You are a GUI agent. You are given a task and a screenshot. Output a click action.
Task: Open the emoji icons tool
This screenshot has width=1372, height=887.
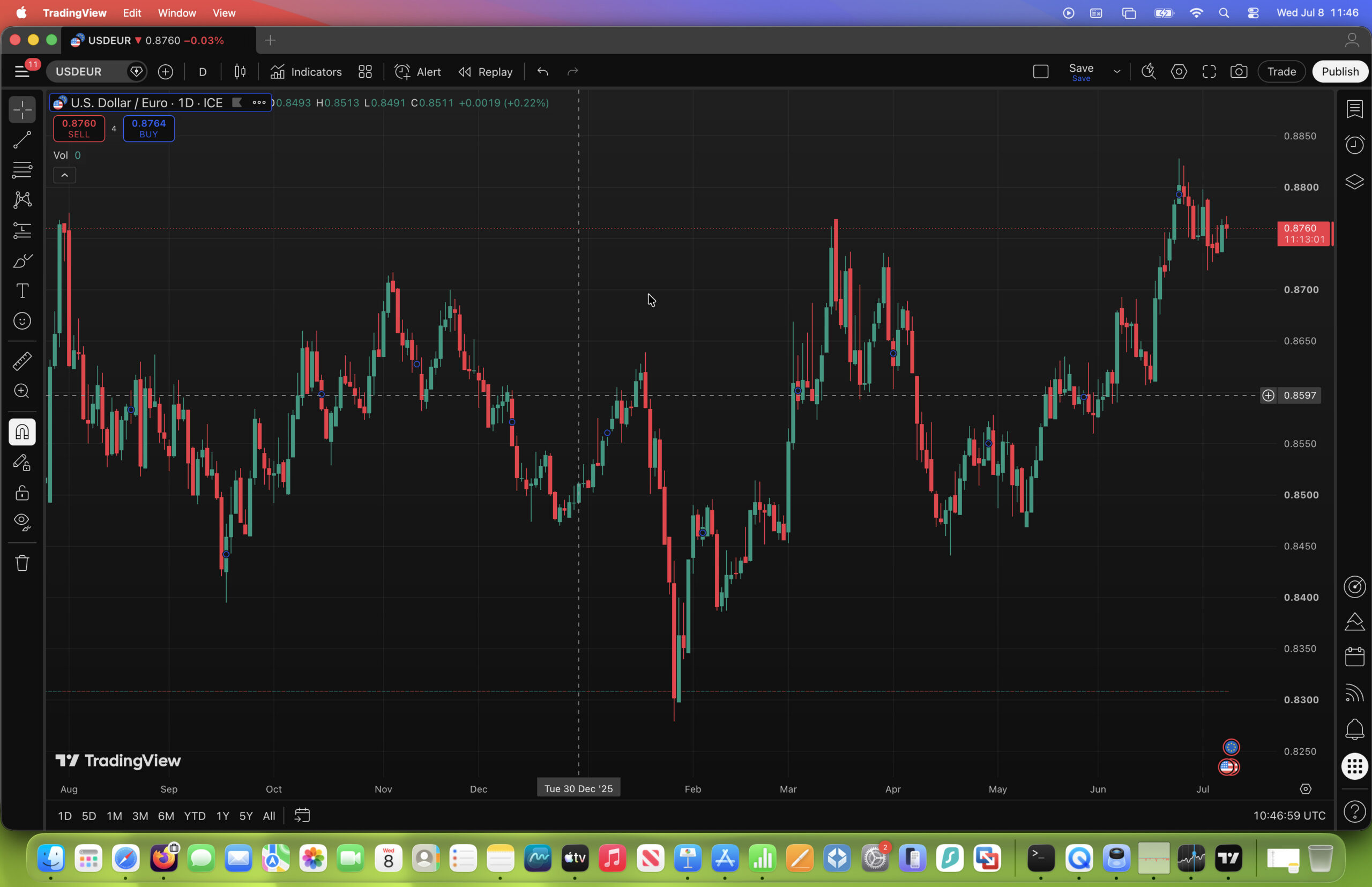(x=22, y=321)
